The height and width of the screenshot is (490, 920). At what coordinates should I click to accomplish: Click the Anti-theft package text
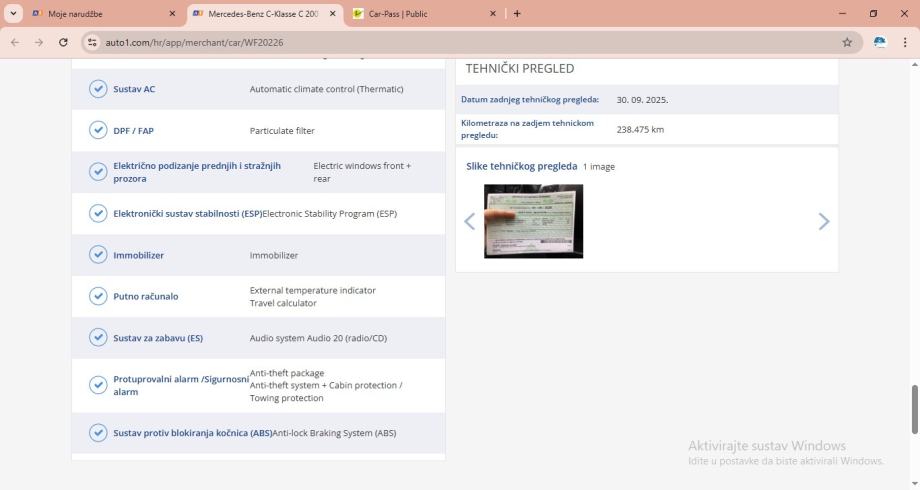click(287, 373)
